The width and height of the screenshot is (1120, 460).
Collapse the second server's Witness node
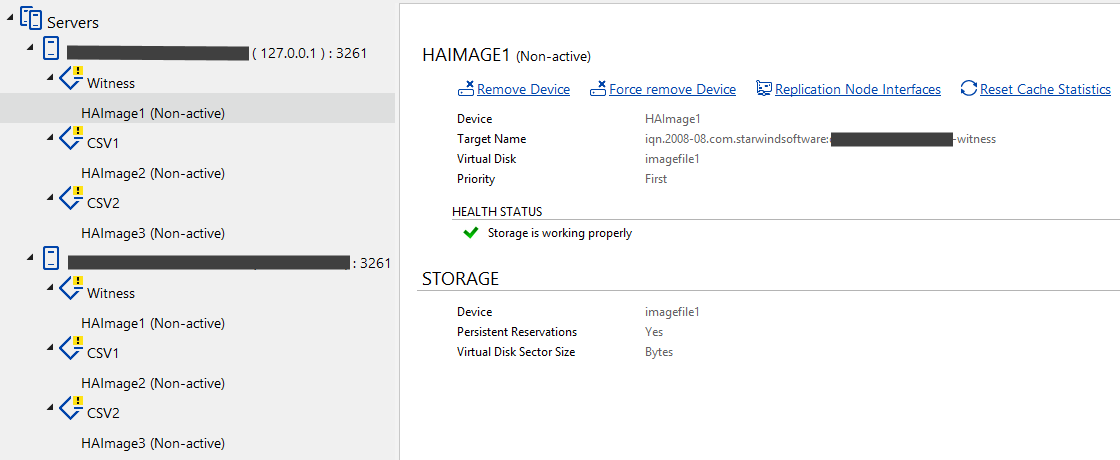[50, 288]
